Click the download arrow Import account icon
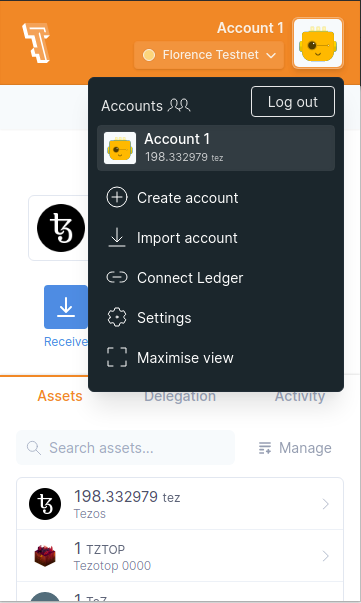This screenshot has height=603, width=361. [117, 238]
